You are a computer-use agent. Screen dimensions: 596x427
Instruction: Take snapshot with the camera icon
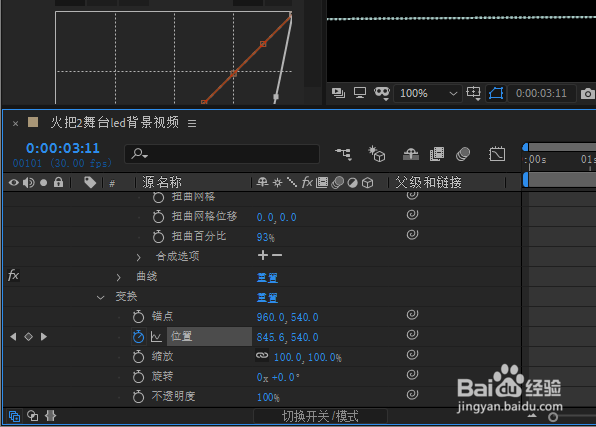(588, 93)
